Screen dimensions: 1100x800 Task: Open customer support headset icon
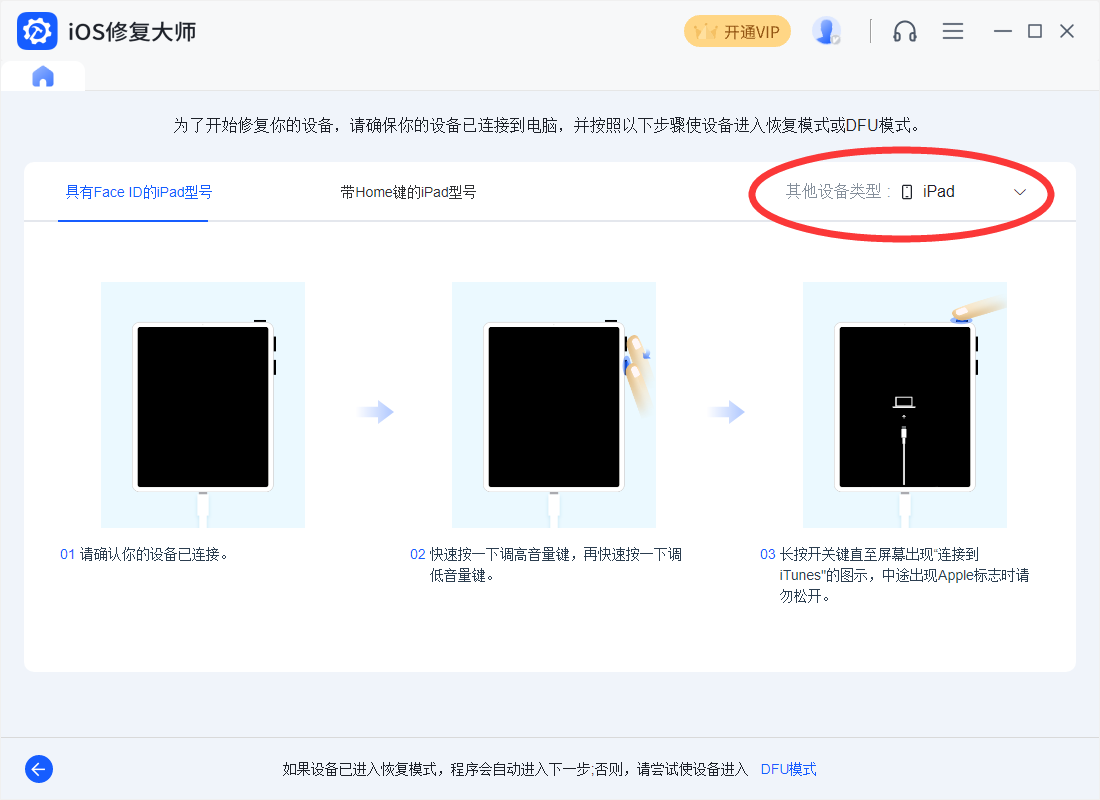click(x=905, y=31)
